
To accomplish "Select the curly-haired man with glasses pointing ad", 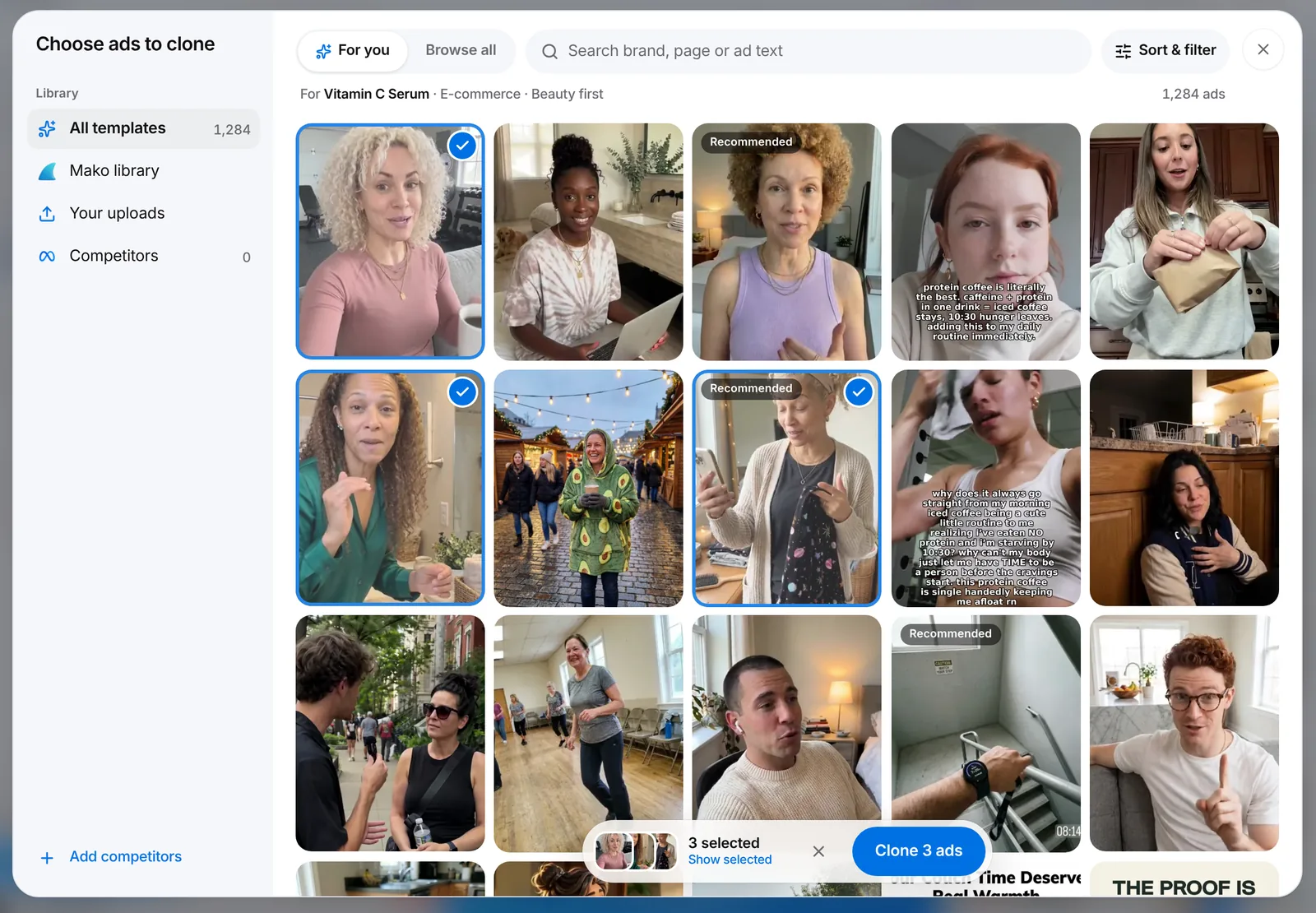I will pos(1184,734).
